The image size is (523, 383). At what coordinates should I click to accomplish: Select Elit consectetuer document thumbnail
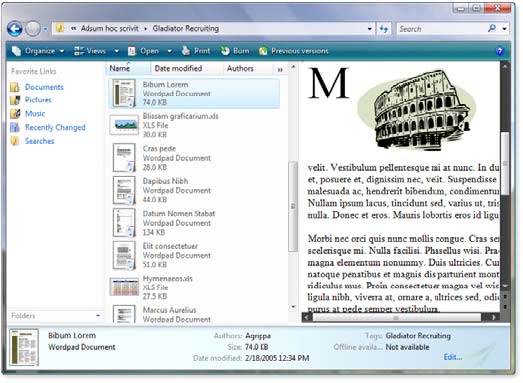point(124,255)
